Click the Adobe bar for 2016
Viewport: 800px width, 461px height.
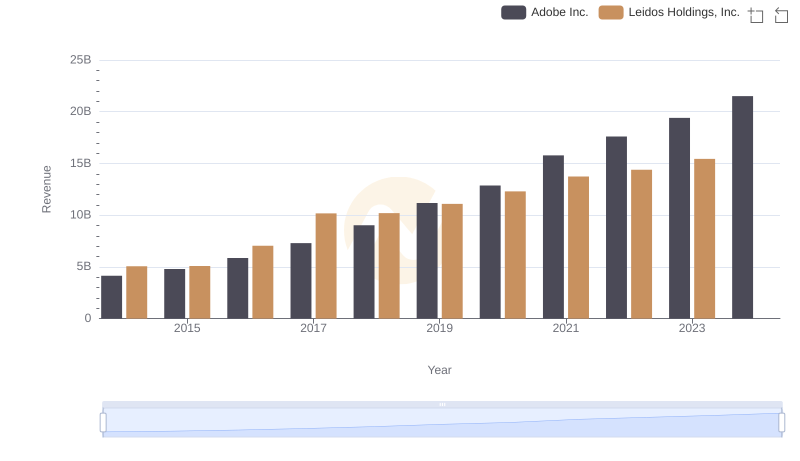[237, 288]
